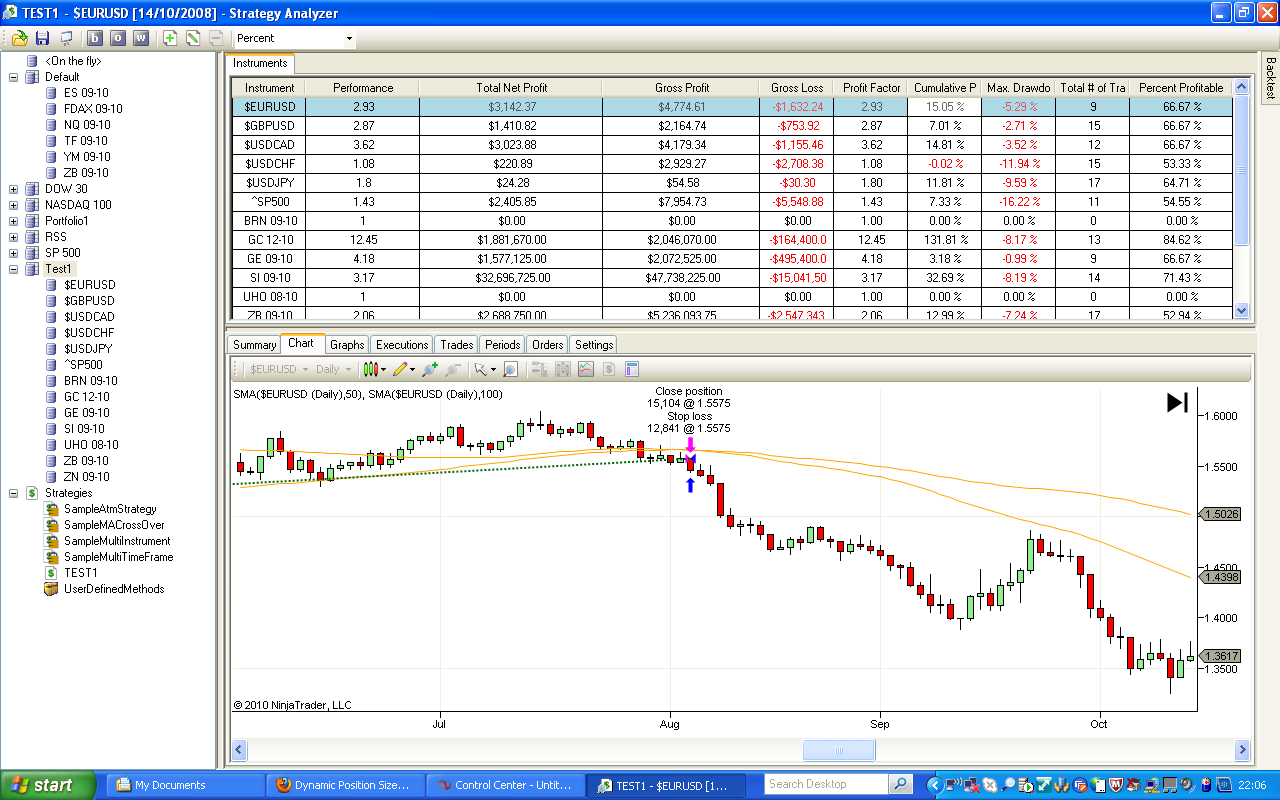The height and width of the screenshot is (800, 1280).
Task: Sort by Profit Factor column header
Action: tap(871, 88)
